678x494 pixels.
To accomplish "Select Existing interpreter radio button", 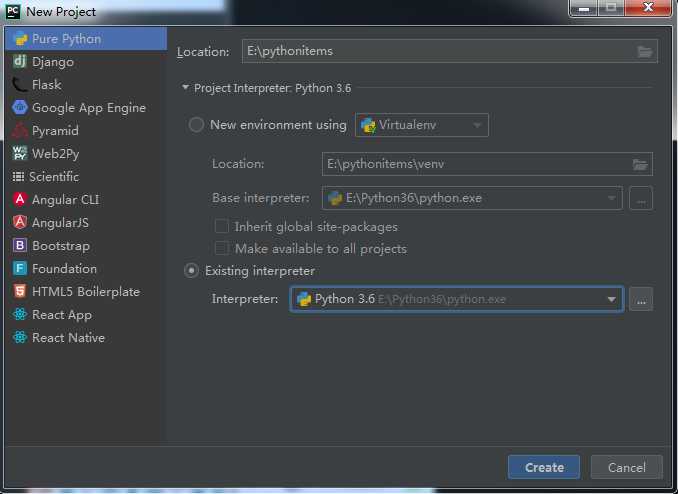I will pyautogui.click(x=191, y=271).
